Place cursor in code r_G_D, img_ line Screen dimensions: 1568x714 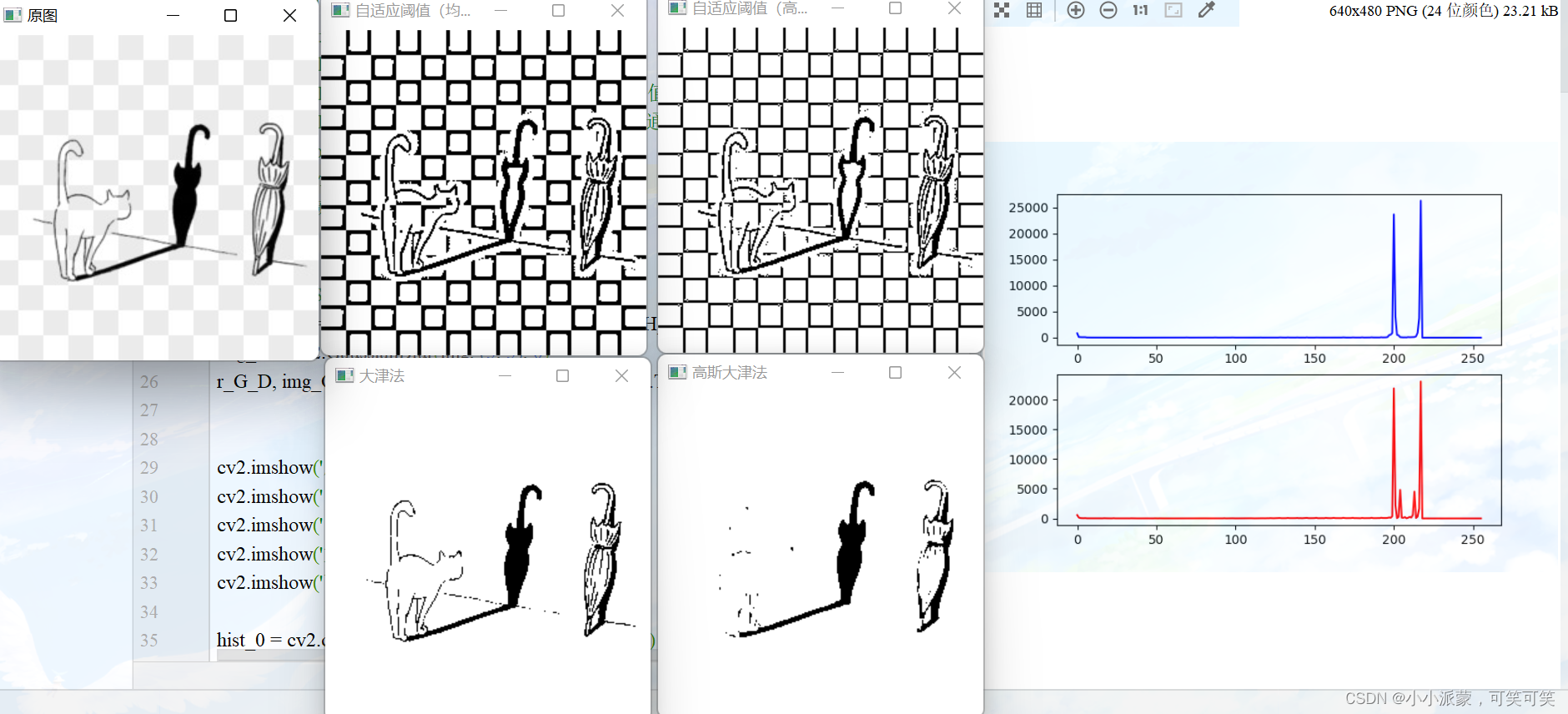269,382
